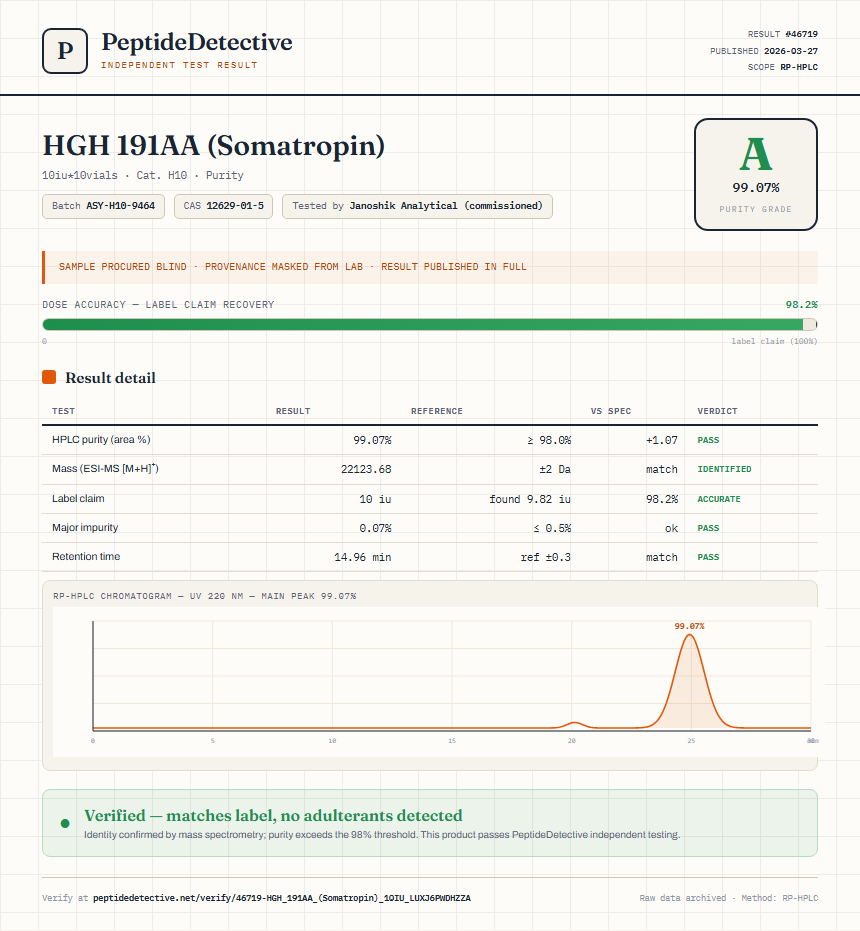The image size is (860, 931).
Task: Click the found 9.82 iu reference cell
Action: 530,499
